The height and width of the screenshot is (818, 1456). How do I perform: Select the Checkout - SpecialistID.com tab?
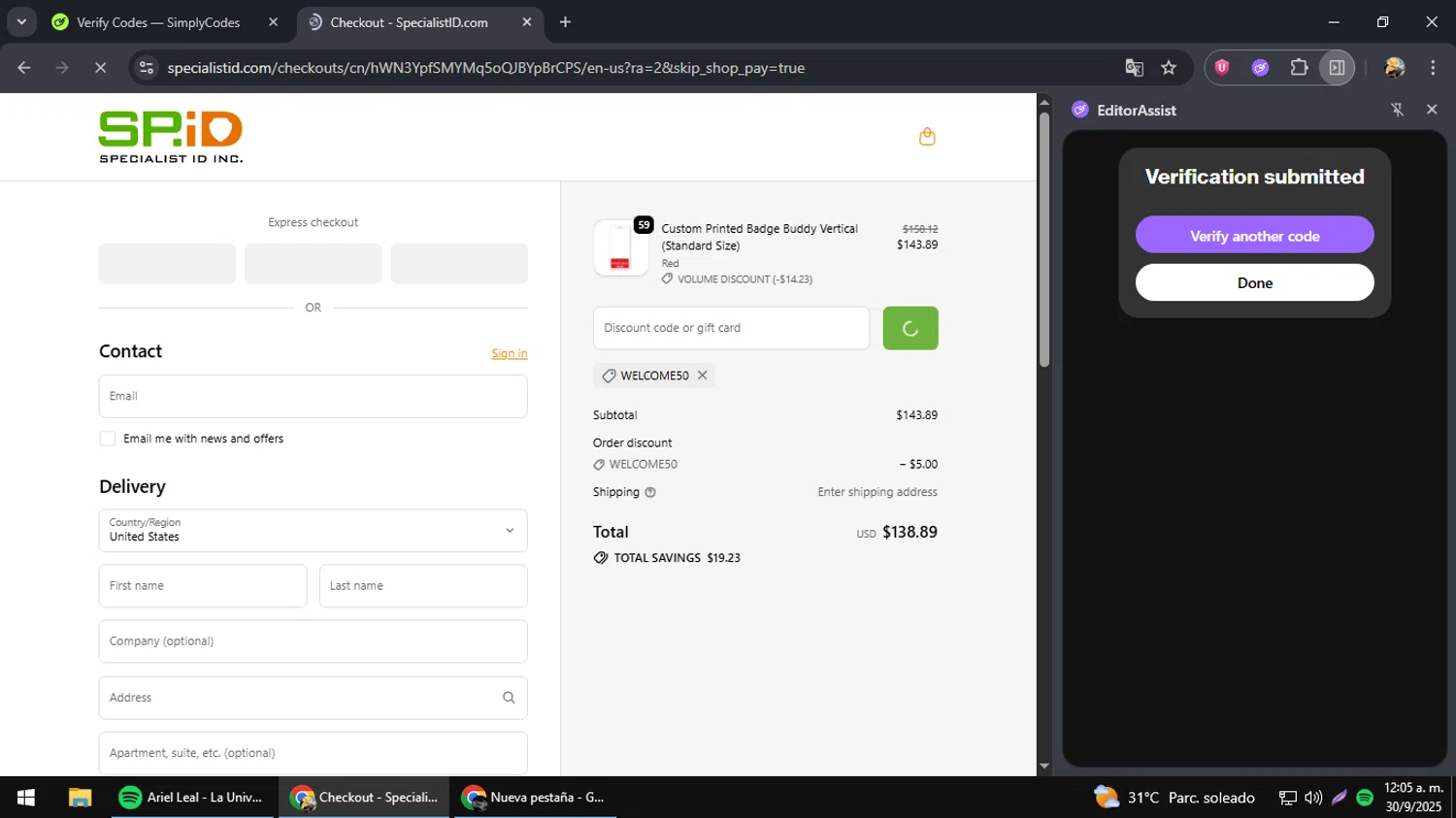click(x=409, y=22)
